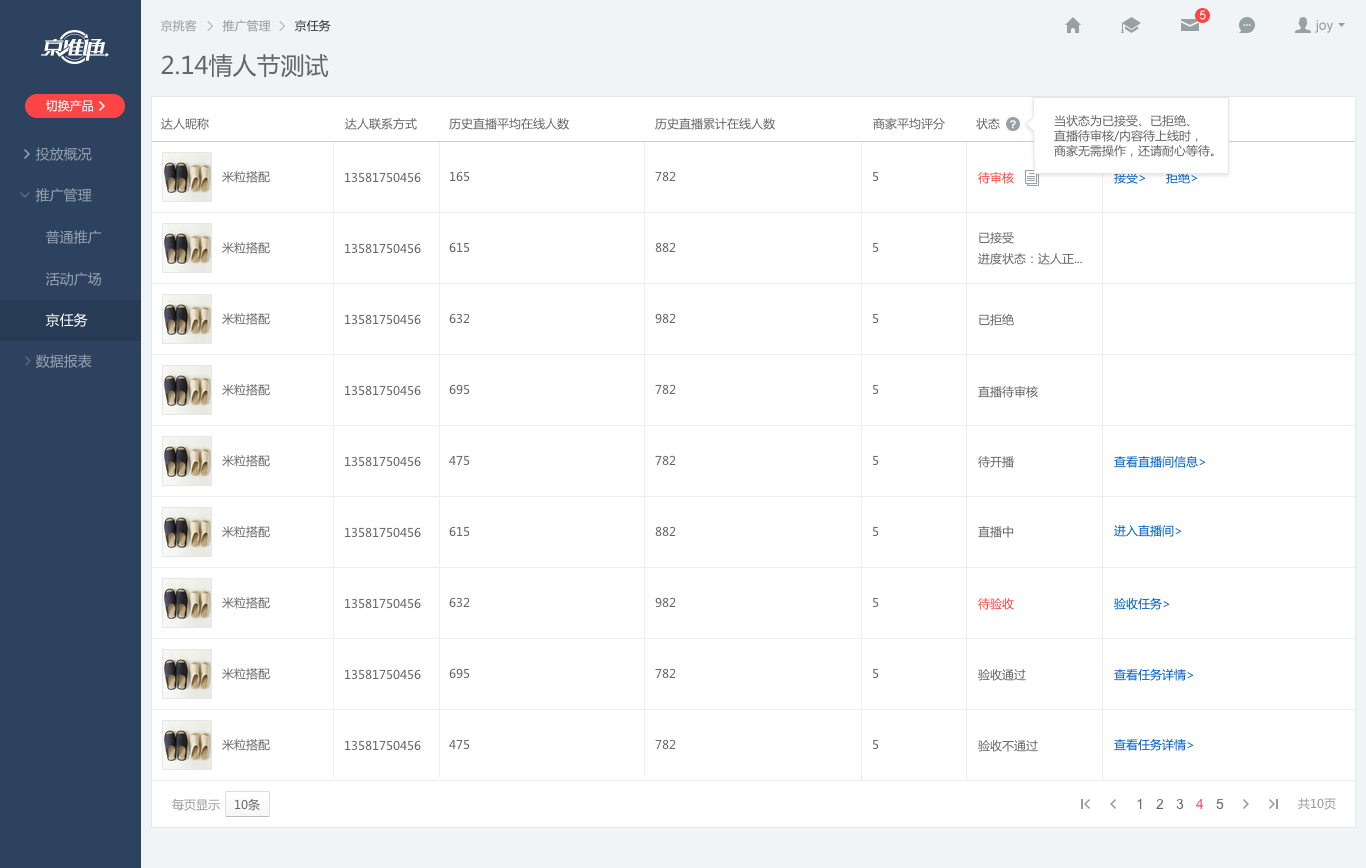Select 活动广场 in the sidebar
1366x868 pixels.
point(73,279)
